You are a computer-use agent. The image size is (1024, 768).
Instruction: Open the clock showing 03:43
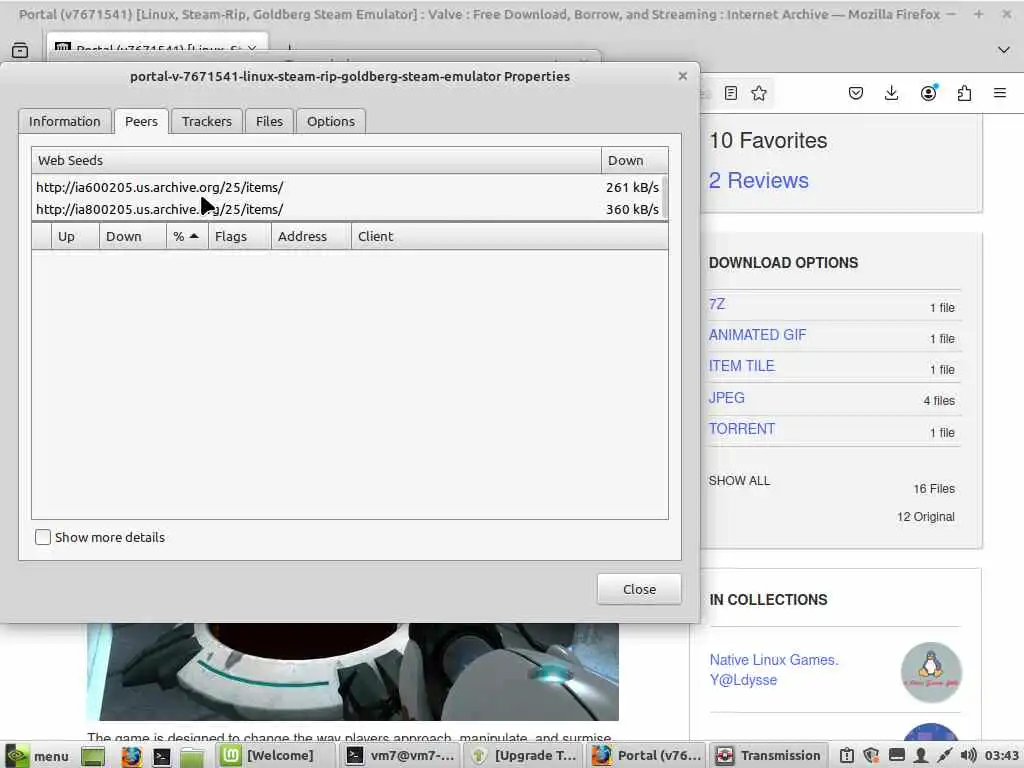[x=1001, y=756]
